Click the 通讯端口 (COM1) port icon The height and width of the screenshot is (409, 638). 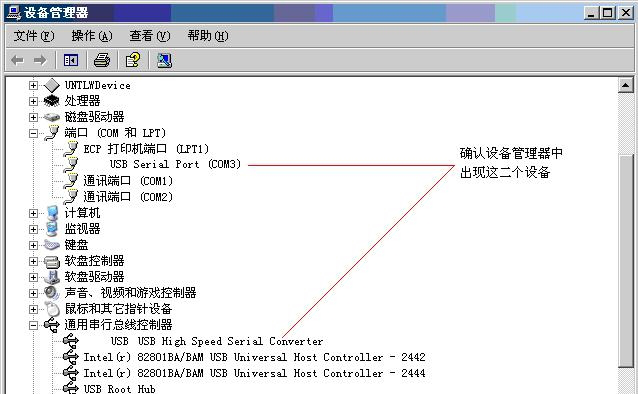[71, 181]
